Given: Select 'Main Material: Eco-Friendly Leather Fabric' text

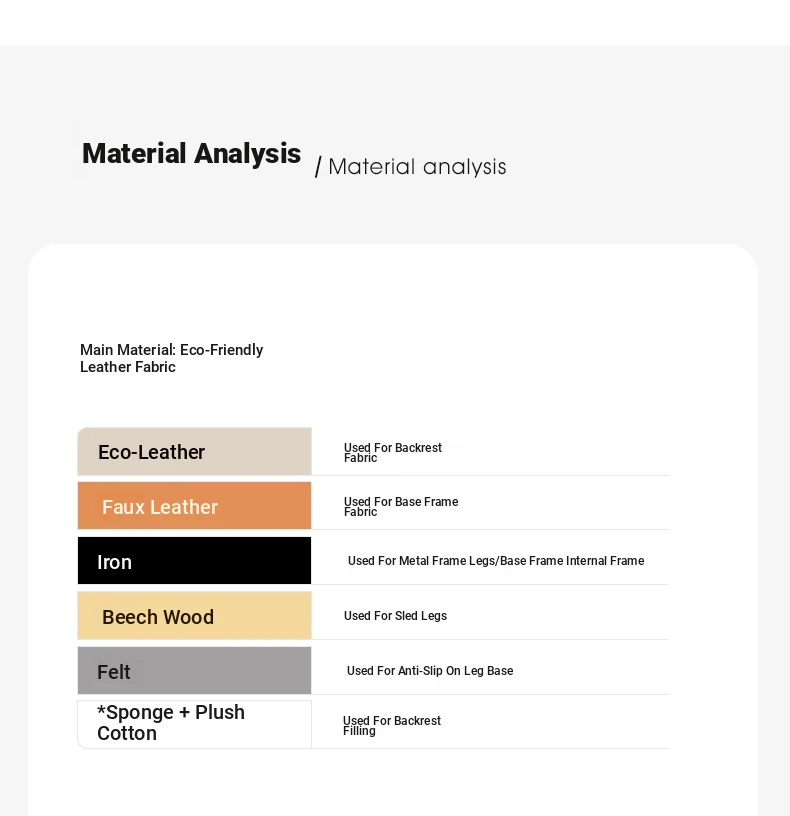Looking at the screenshot, I should pos(171,358).
